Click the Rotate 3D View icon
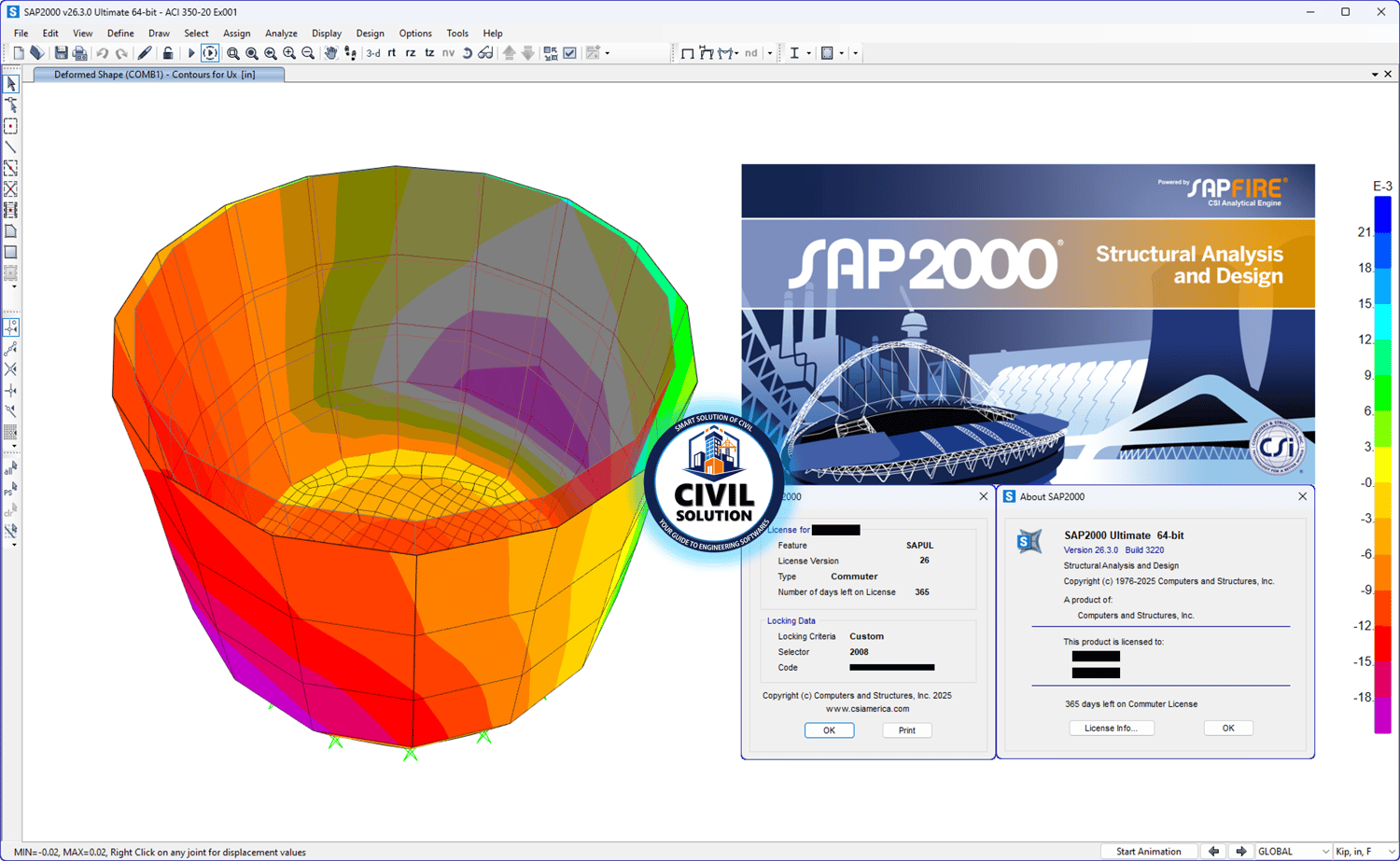 468,53
